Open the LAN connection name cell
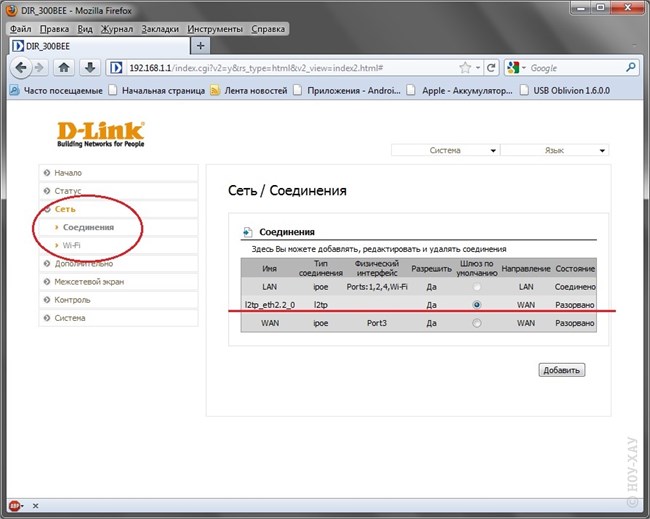The width and height of the screenshot is (650, 519). point(269,287)
